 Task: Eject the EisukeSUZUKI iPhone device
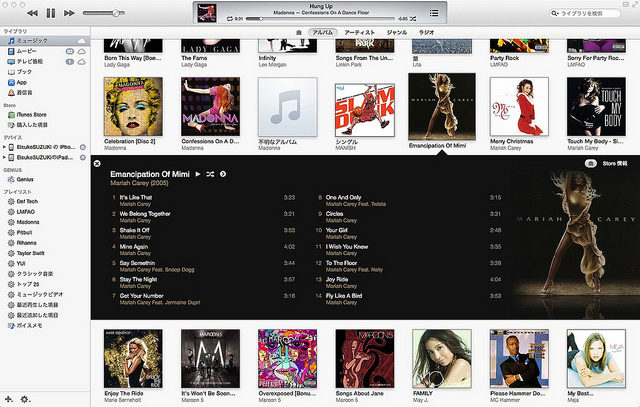pos(83,147)
